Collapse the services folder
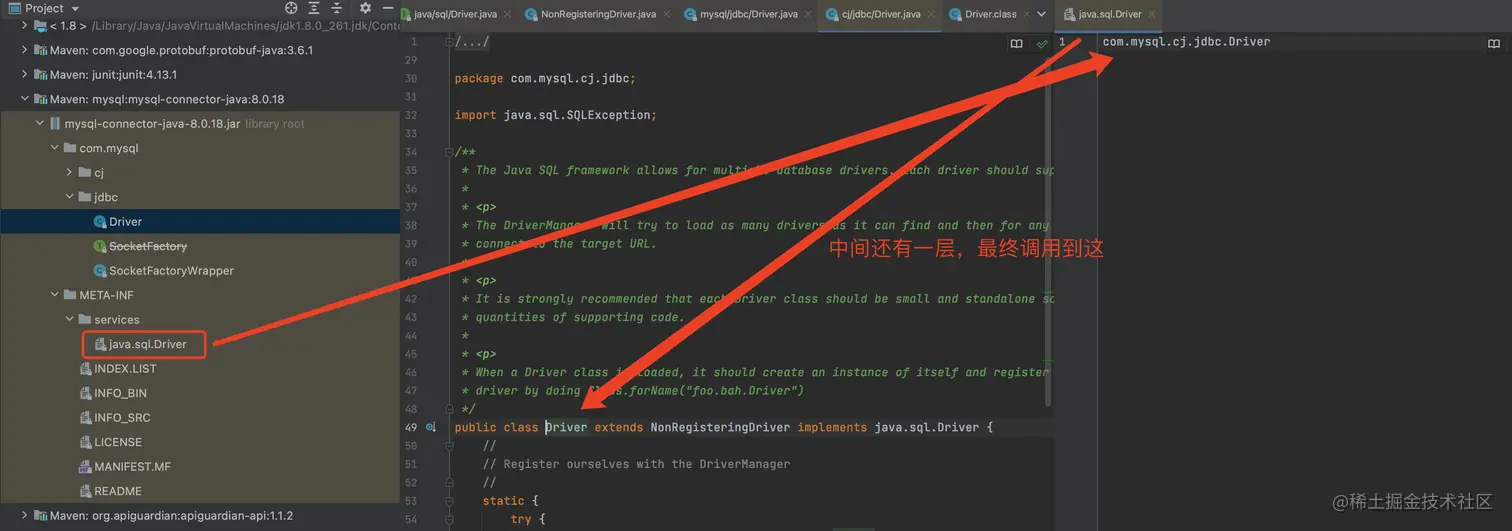The image size is (1512, 531). [x=69, y=320]
